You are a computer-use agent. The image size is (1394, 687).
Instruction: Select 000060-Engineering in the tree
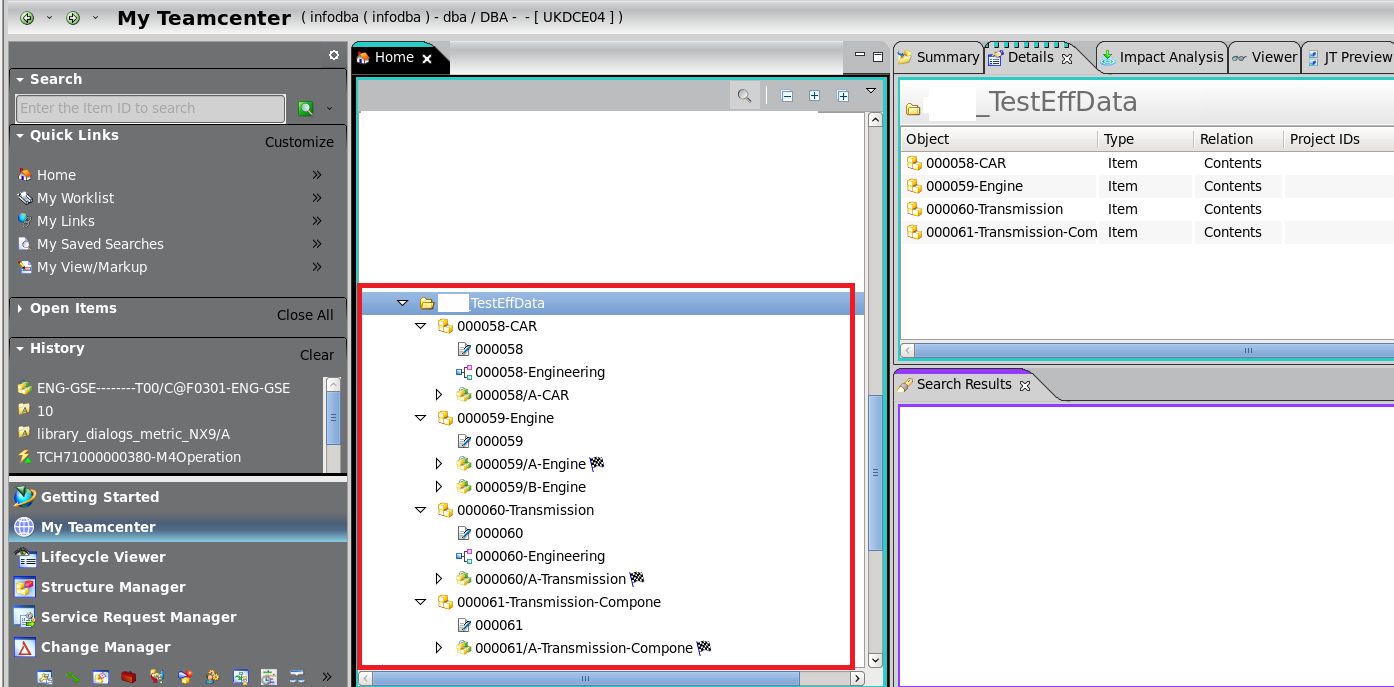[x=540, y=556]
